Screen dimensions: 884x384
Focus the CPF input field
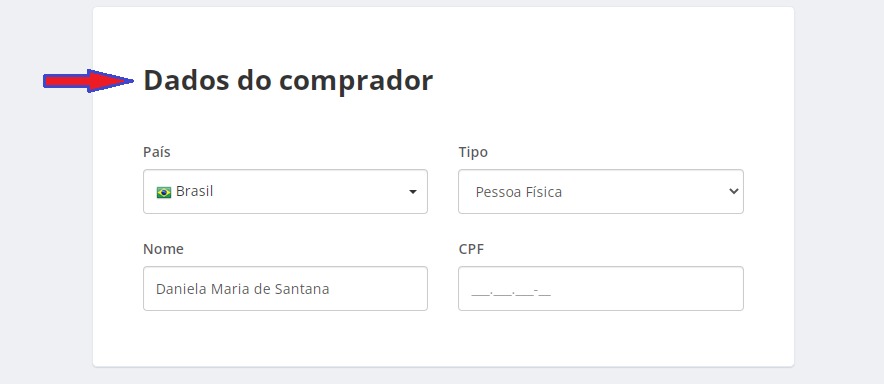coord(600,289)
